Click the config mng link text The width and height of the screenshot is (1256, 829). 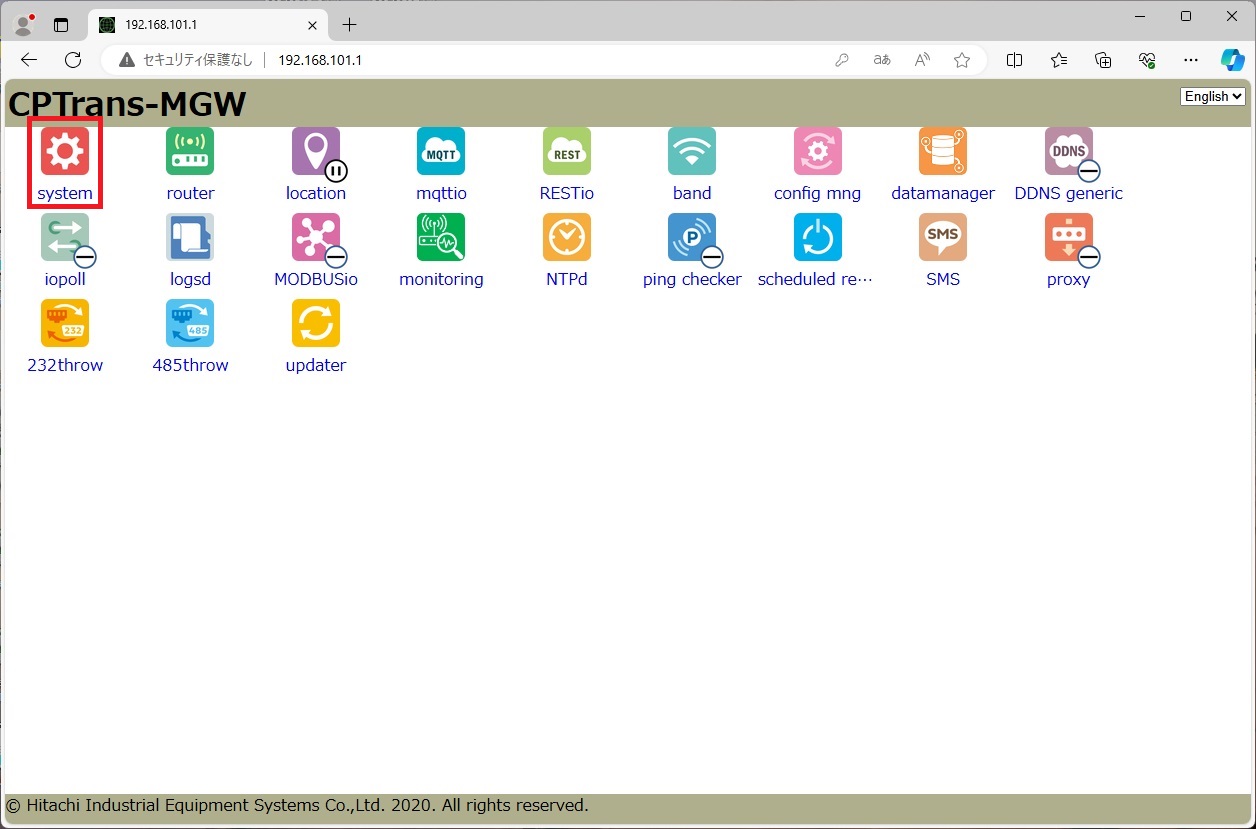coord(817,194)
